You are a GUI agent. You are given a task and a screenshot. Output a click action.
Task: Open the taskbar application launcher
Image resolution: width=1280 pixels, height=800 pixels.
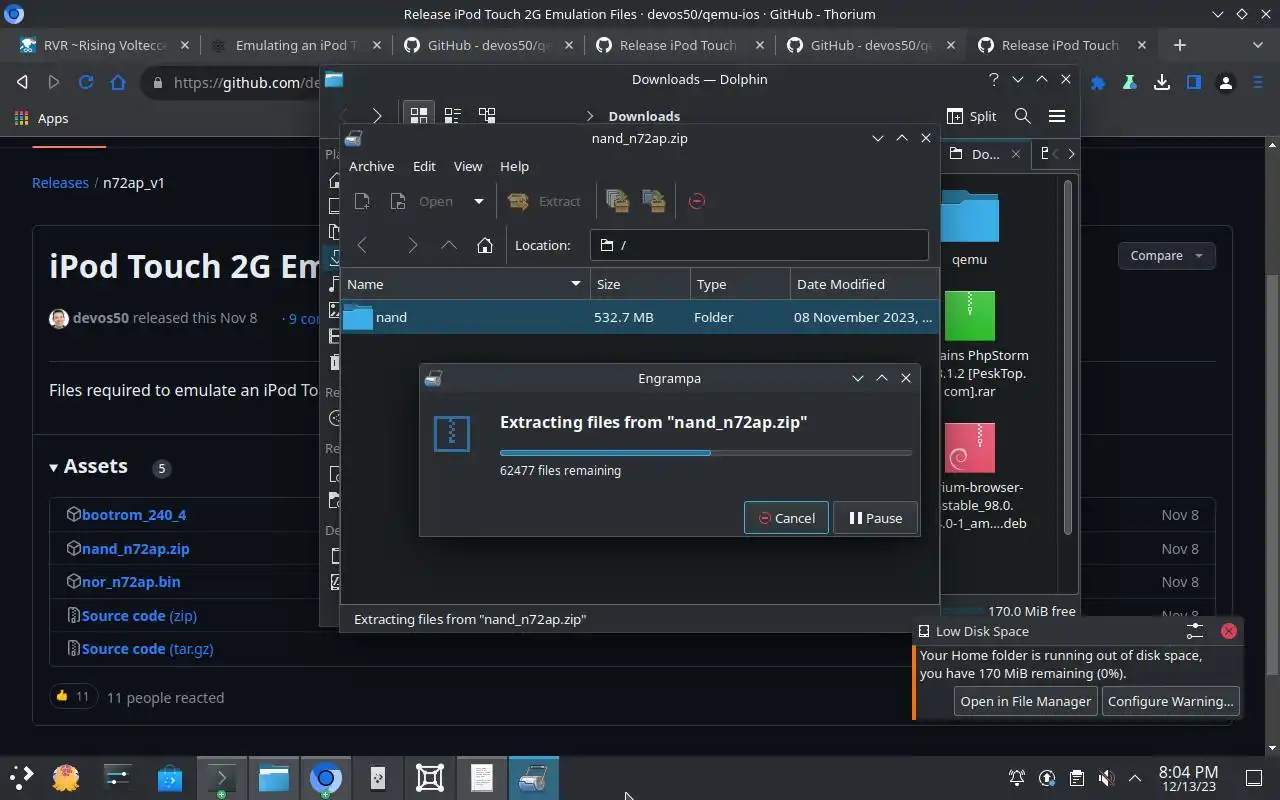(21, 777)
